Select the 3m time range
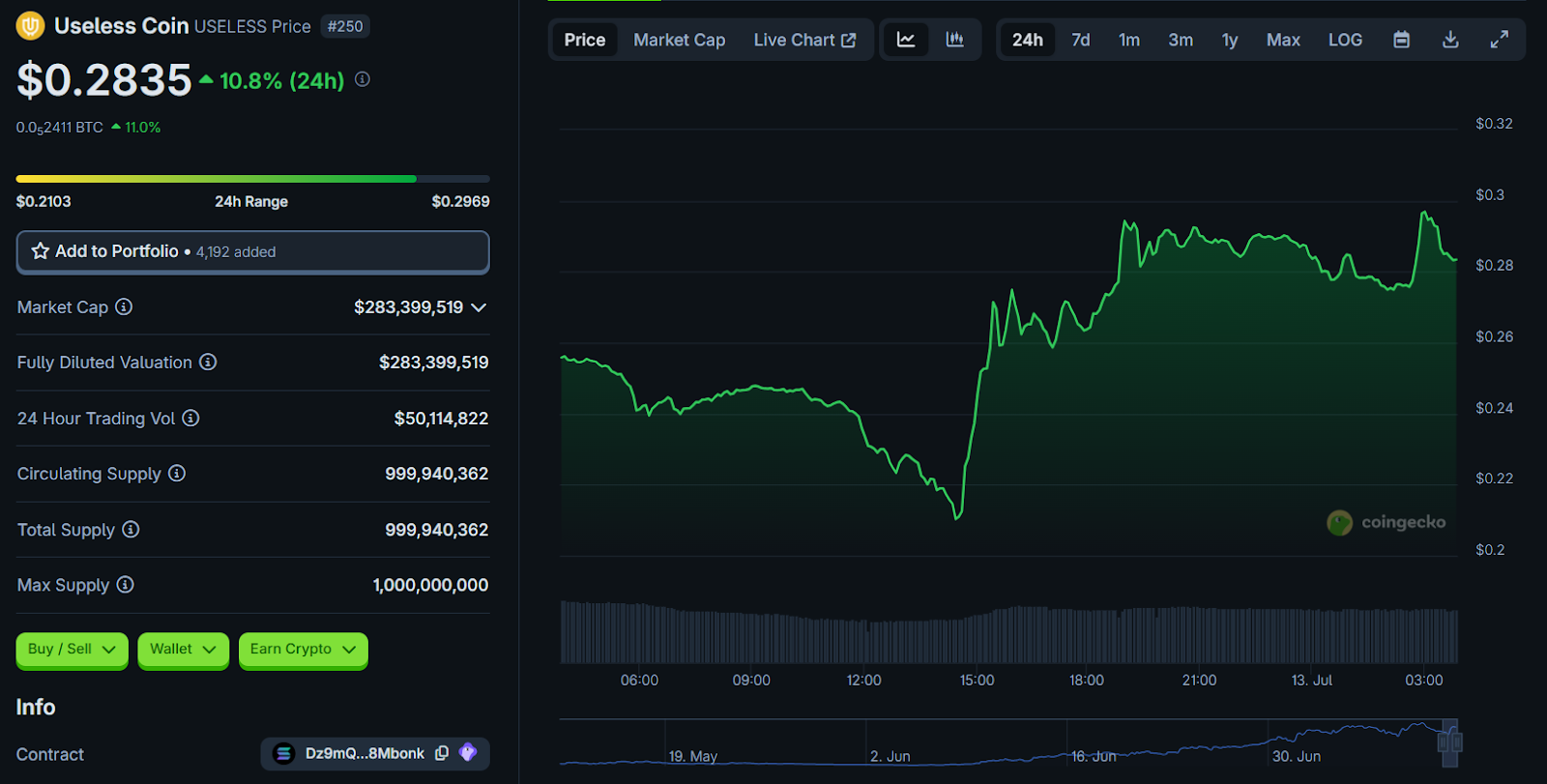Screen dimensions: 1547x784 1181,40
